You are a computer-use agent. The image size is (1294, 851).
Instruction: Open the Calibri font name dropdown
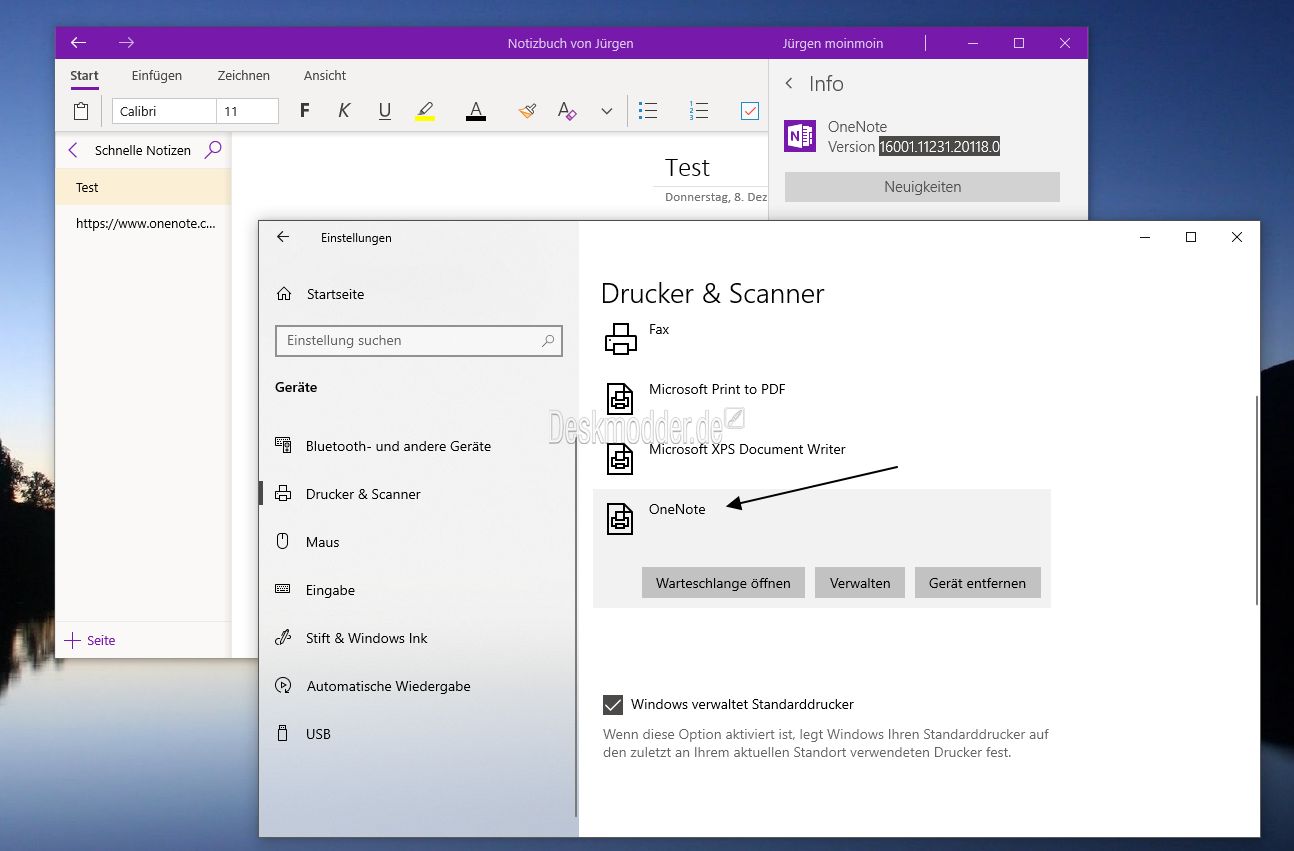click(x=164, y=111)
